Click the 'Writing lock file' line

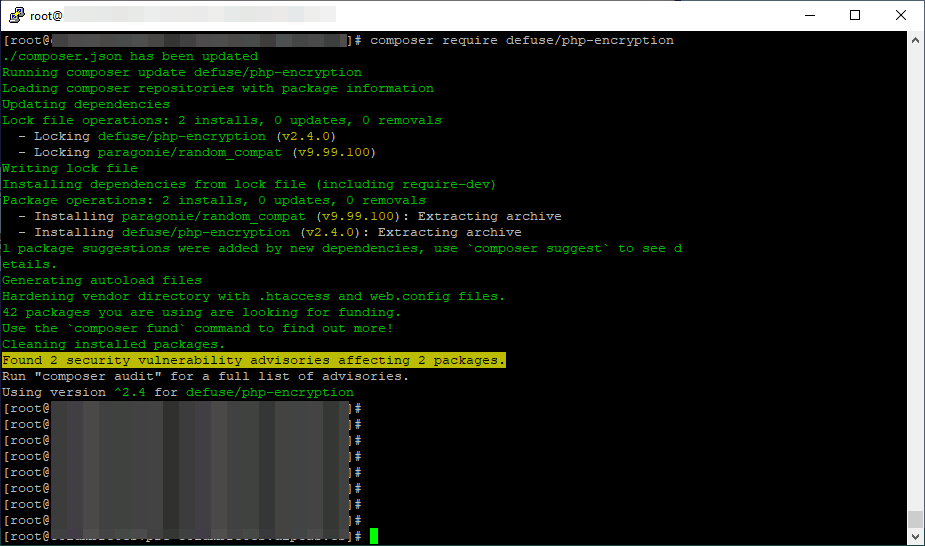click(70, 168)
